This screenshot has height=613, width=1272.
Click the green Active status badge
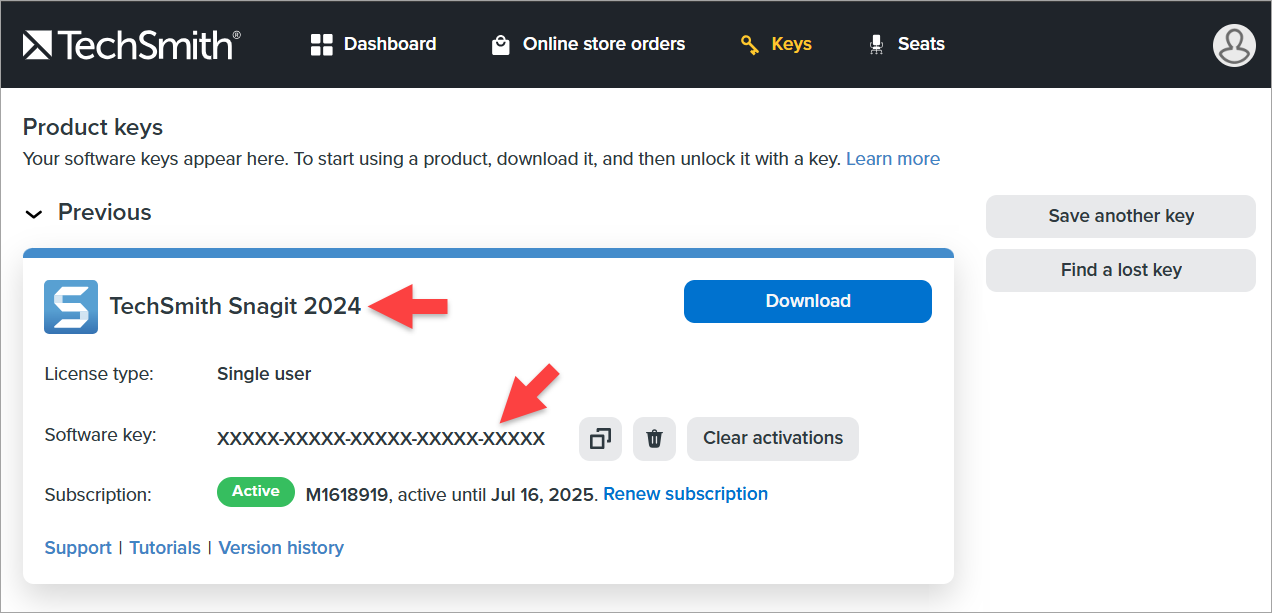[256, 492]
